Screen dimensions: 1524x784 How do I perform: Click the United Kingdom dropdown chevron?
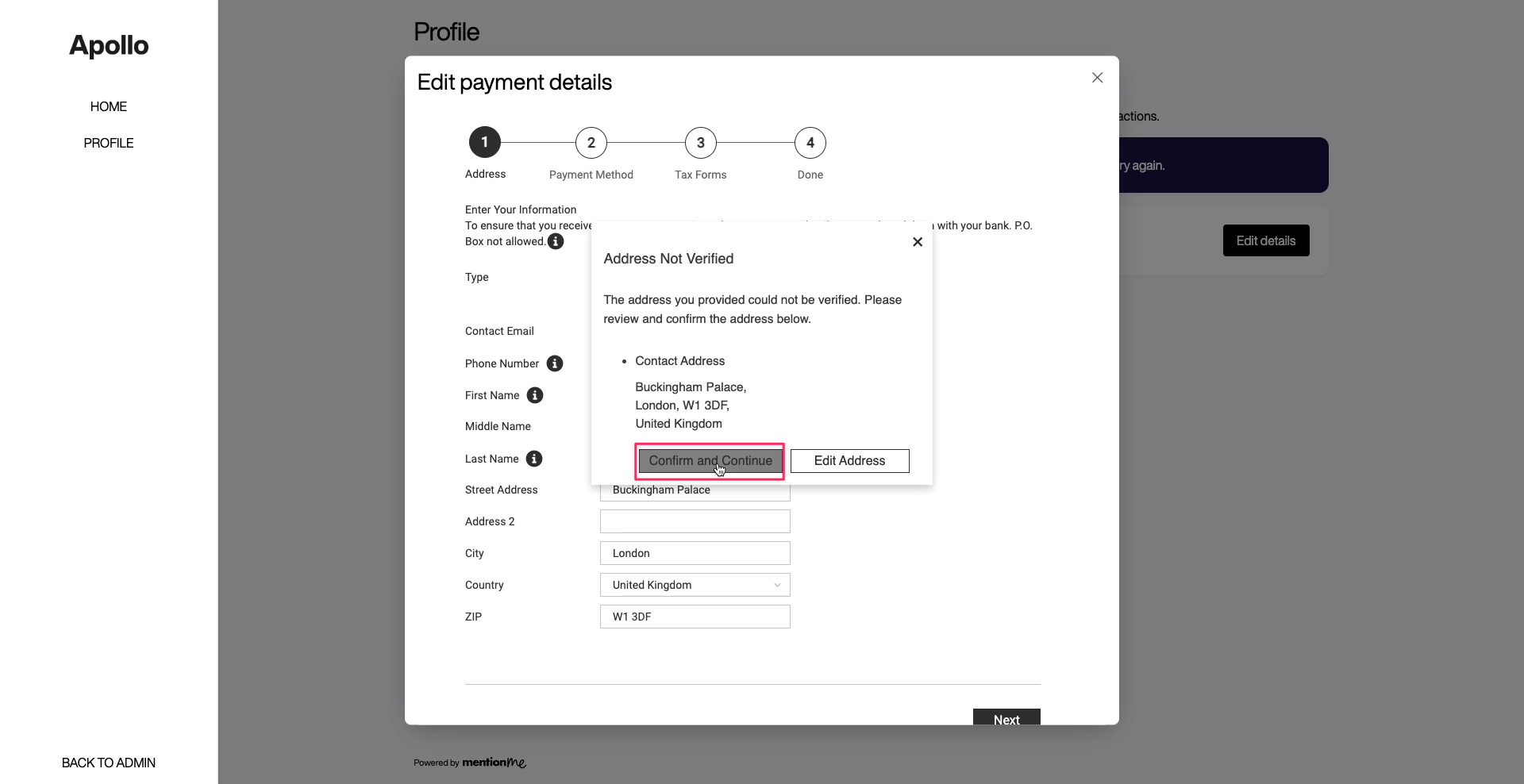pos(778,585)
